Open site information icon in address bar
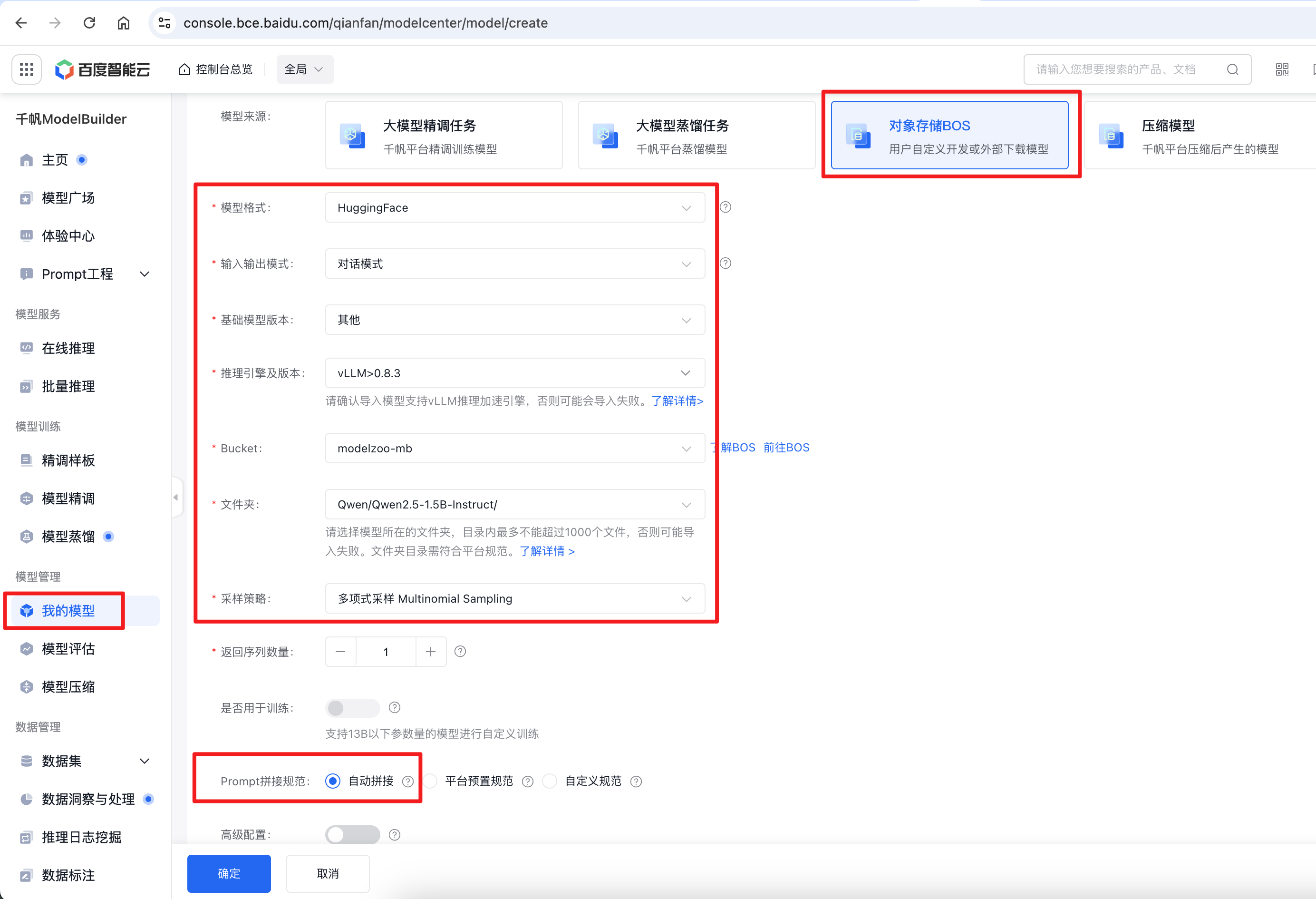The width and height of the screenshot is (1316, 899). [x=164, y=23]
